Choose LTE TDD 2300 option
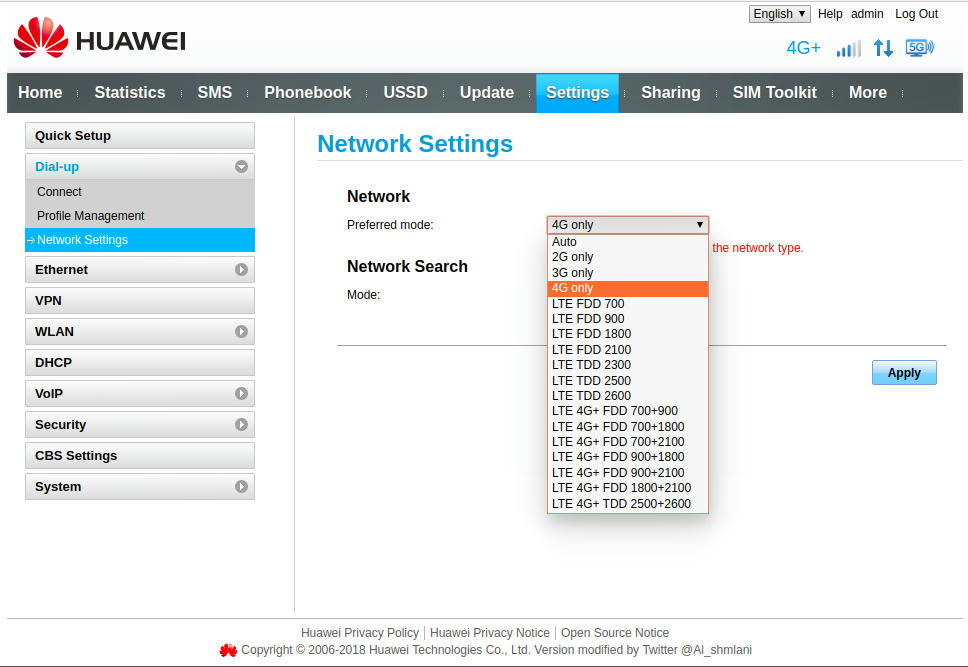The height and width of the screenshot is (667, 968). pyautogui.click(x=628, y=365)
